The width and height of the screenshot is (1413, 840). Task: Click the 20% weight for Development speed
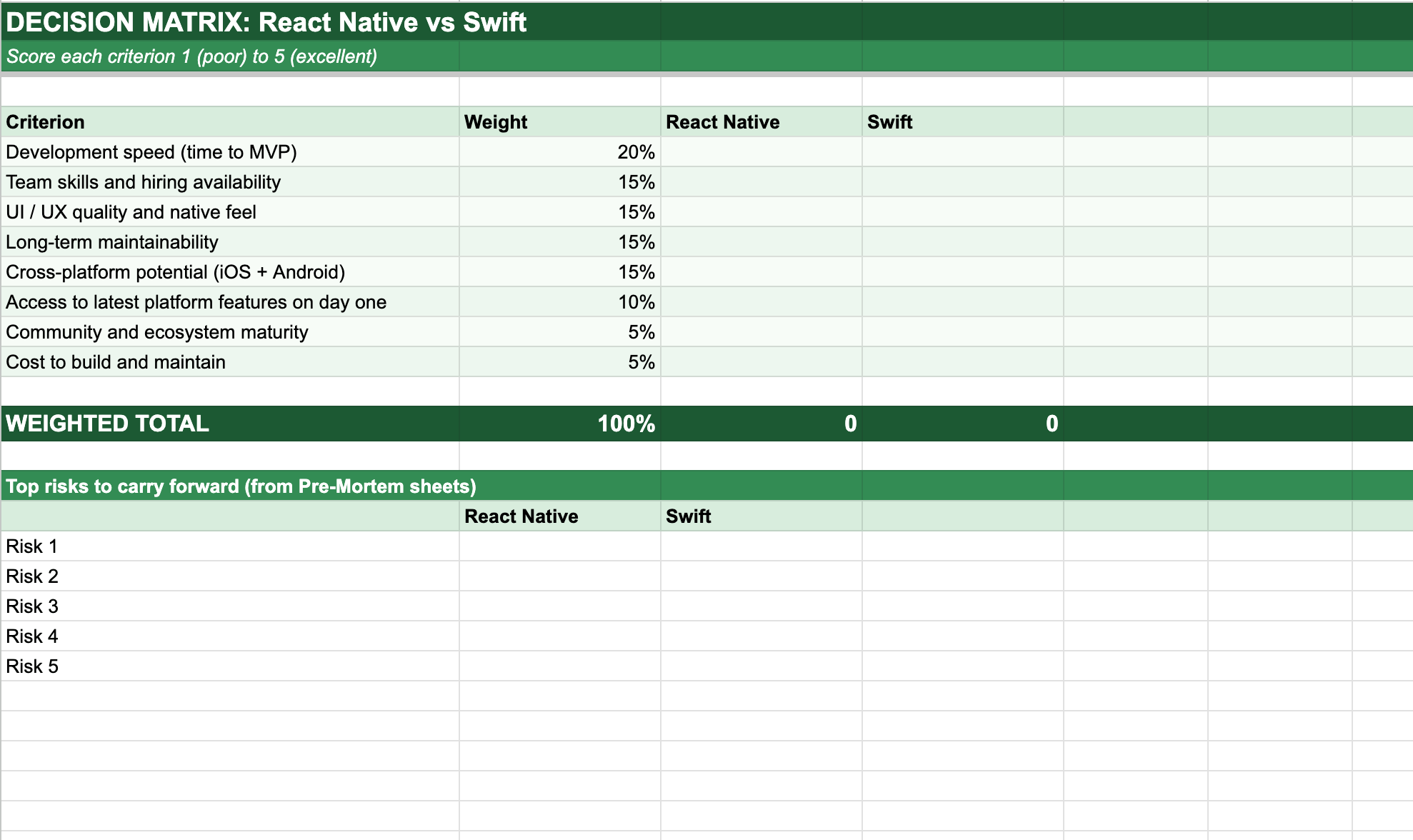[560, 152]
